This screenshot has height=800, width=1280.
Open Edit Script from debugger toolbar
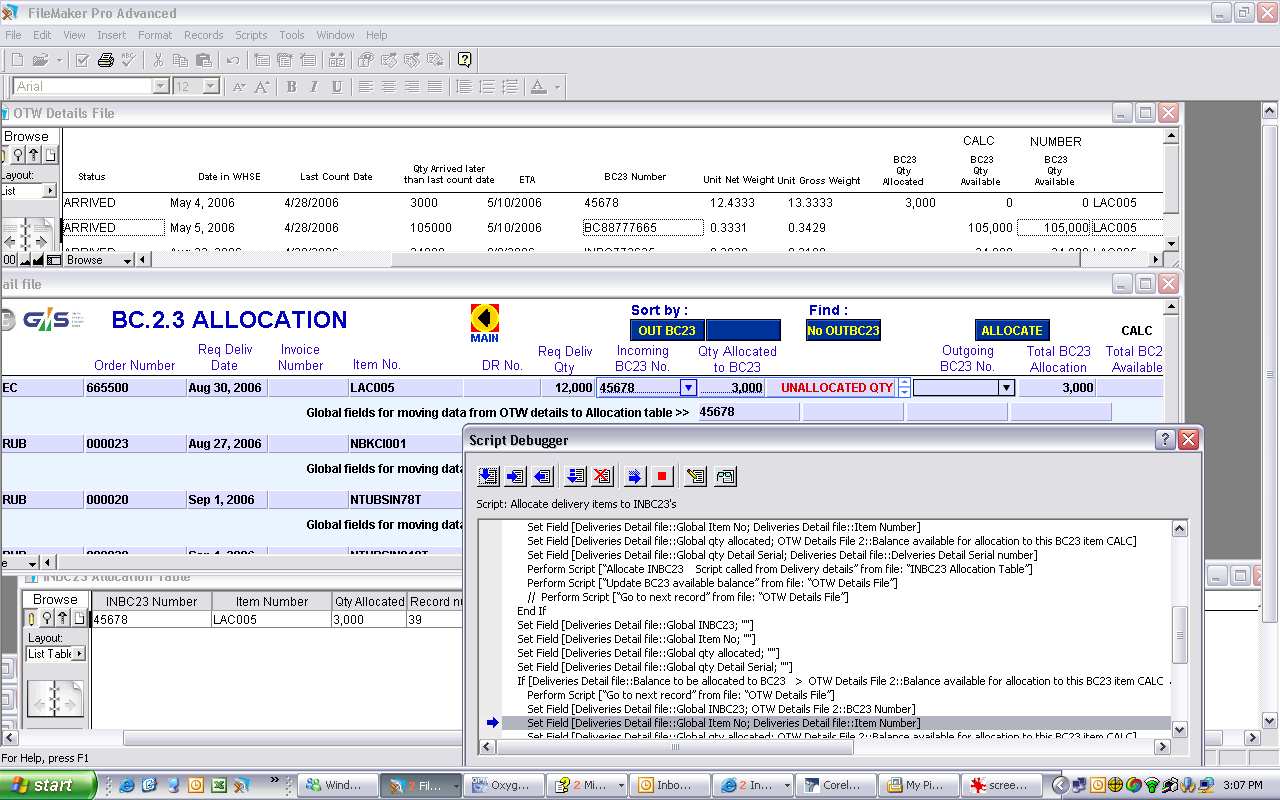[x=696, y=476]
